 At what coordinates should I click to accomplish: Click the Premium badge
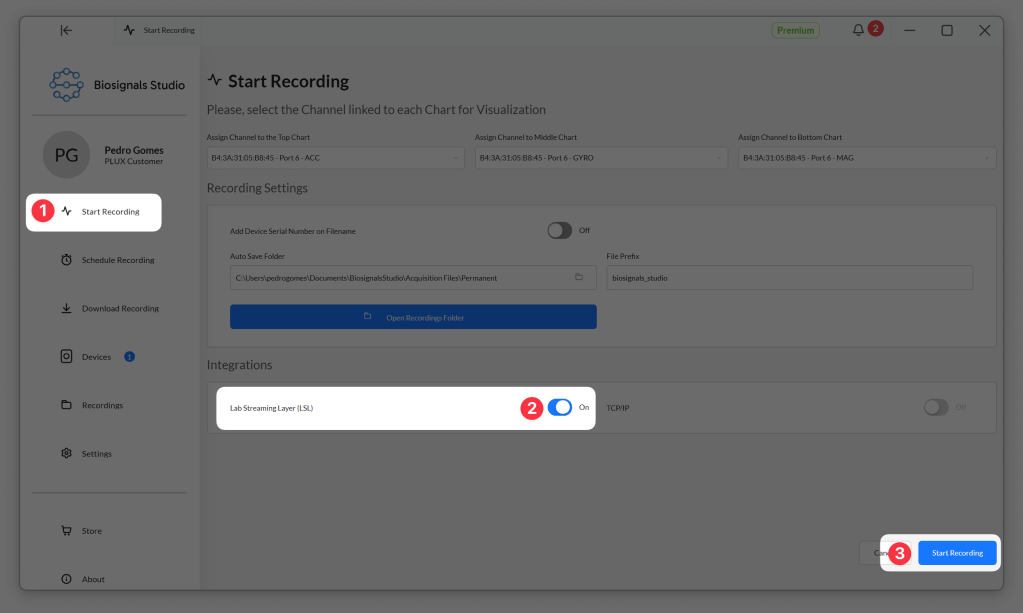point(795,30)
